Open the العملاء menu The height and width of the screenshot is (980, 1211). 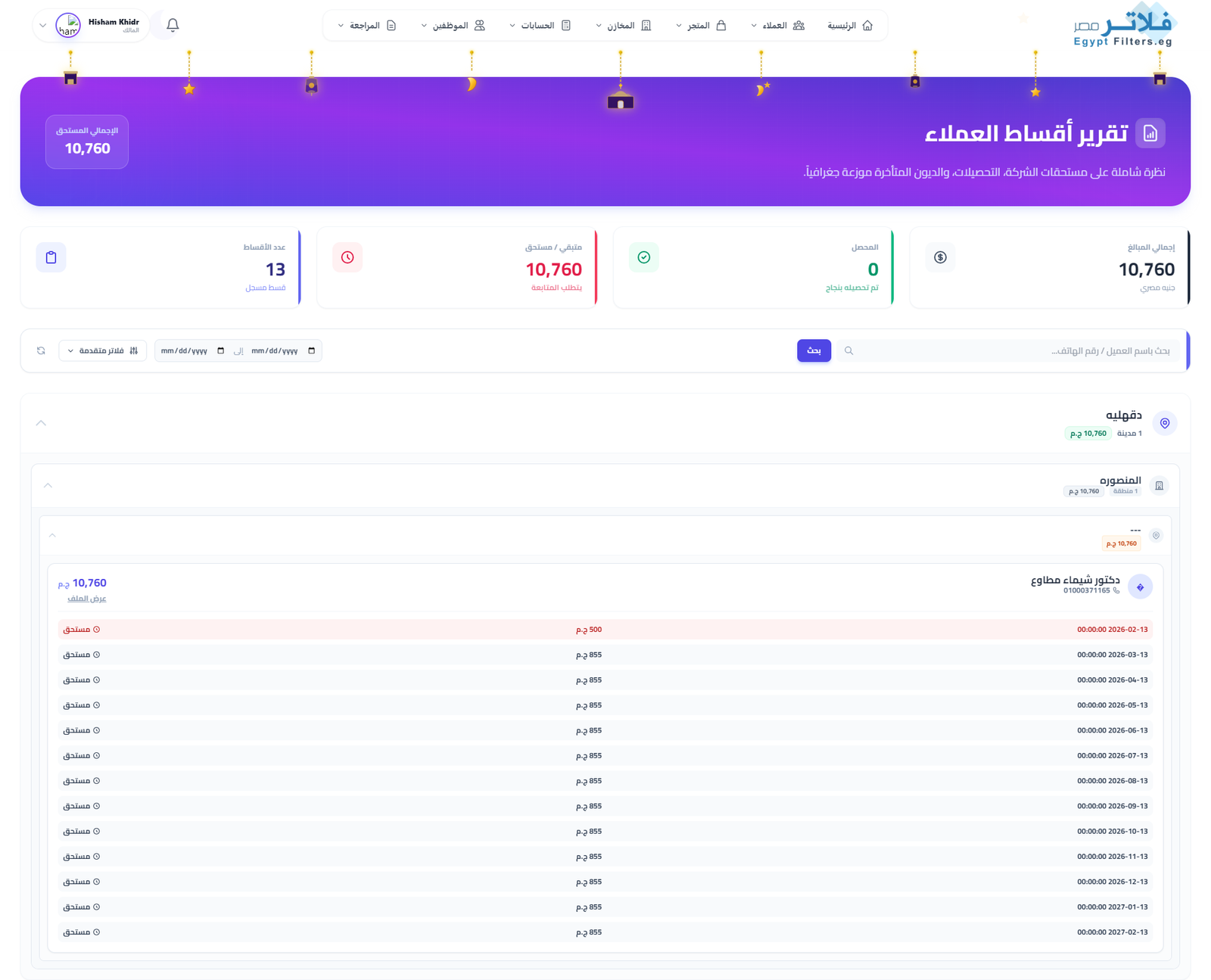click(777, 26)
